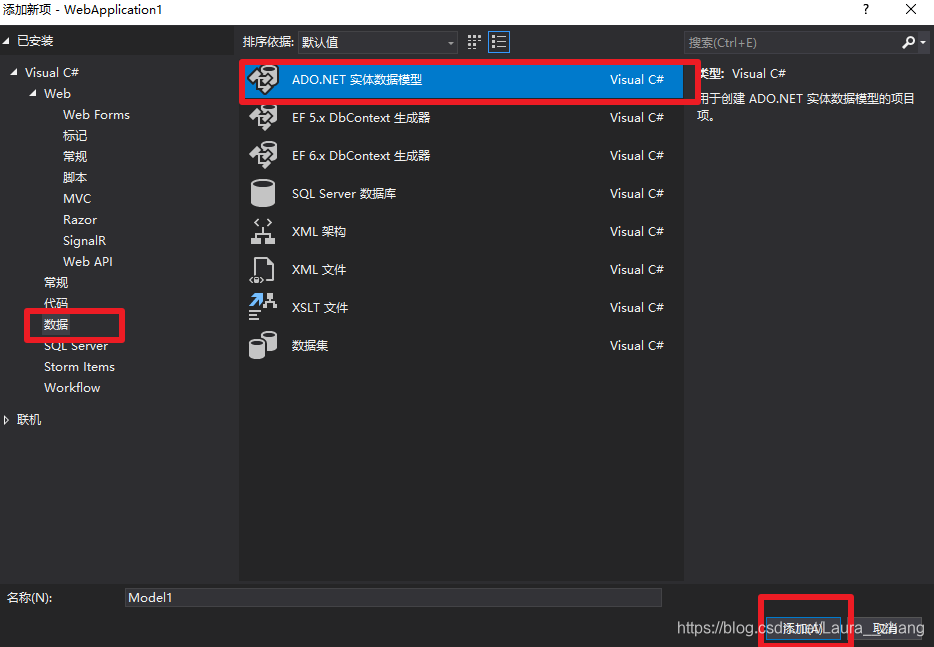Image resolution: width=934 pixels, height=647 pixels.
Task: Choose ADO.NET 实体数据模型 template
Action: tap(463, 80)
